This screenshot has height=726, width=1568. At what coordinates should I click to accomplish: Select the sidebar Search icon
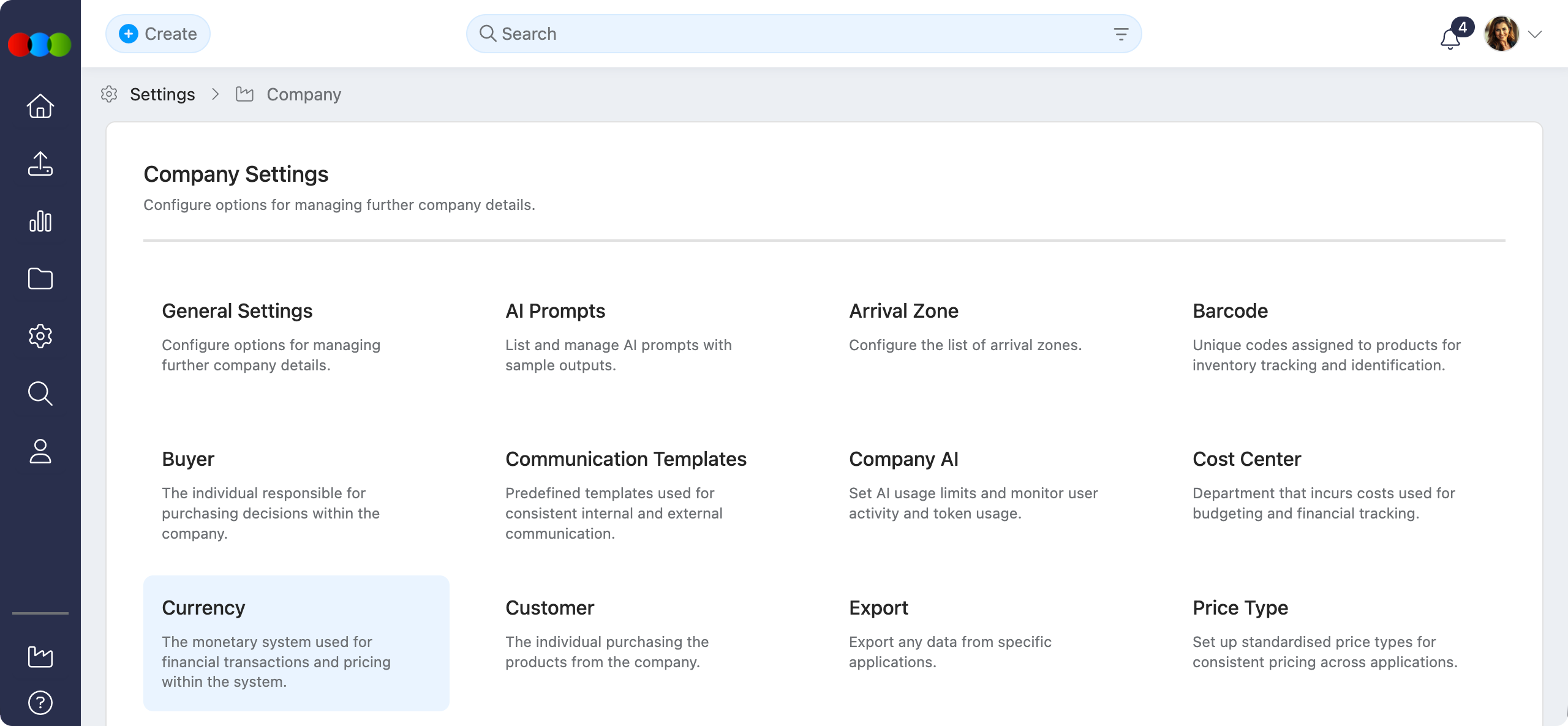39,394
